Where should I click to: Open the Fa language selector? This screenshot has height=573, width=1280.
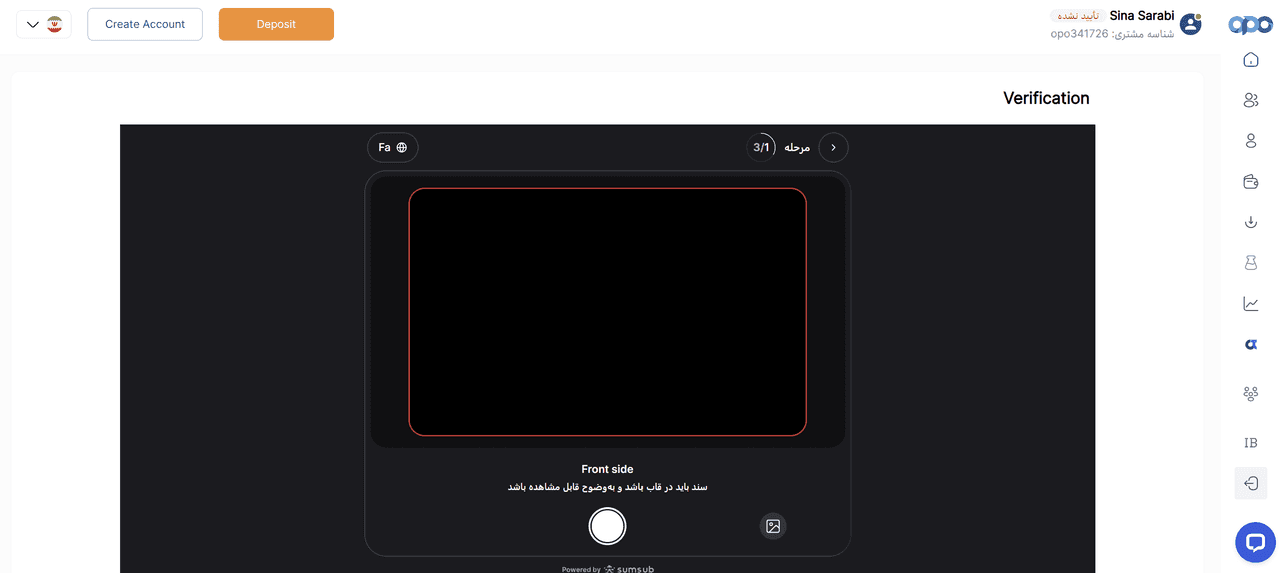(393, 148)
